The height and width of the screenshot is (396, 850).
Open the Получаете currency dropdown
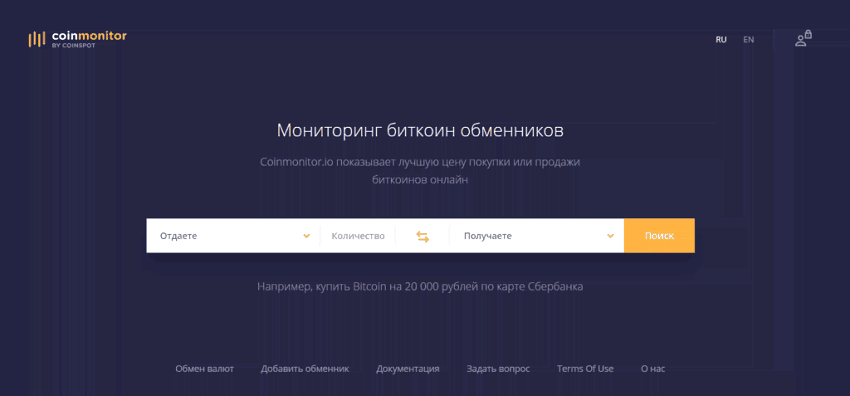(537, 236)
